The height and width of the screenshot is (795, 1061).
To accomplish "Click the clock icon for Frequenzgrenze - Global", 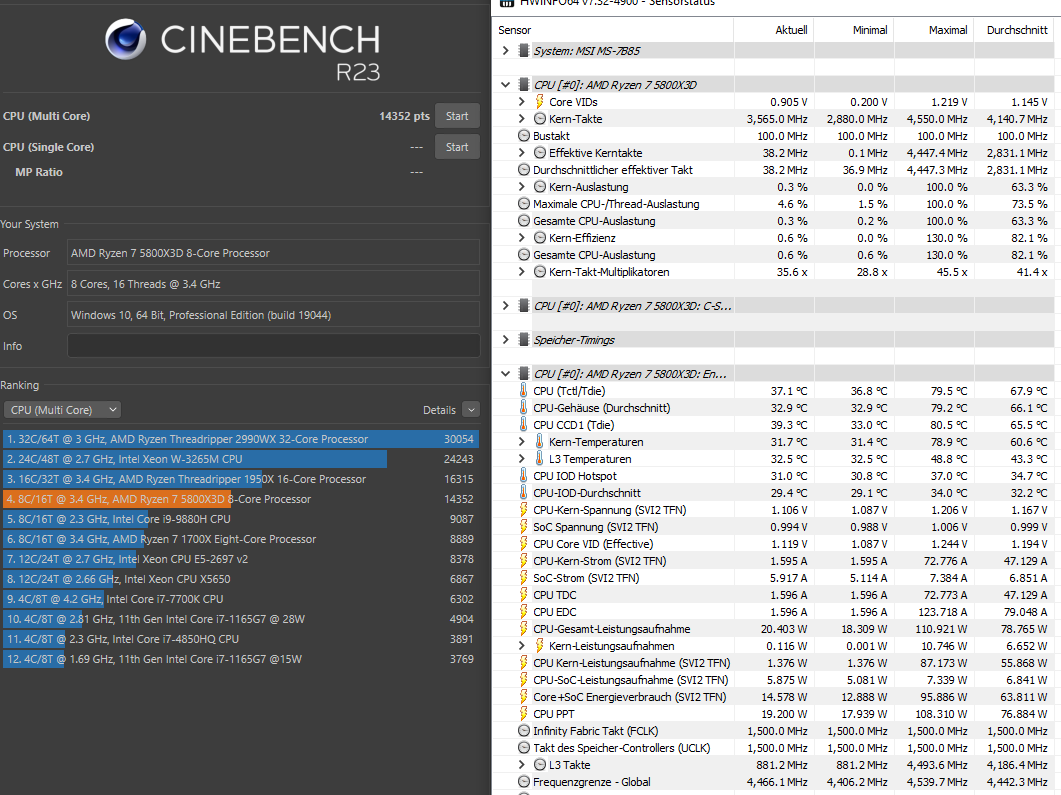I will tap(524, 781).
